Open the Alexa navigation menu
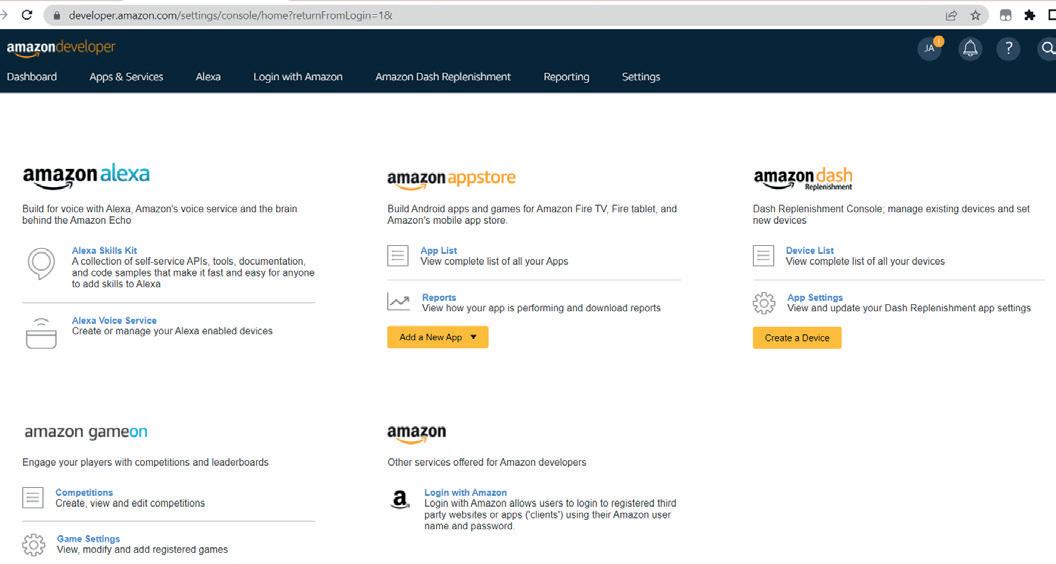The width and height of the screenshot is (1056, 564). (208, 77)
